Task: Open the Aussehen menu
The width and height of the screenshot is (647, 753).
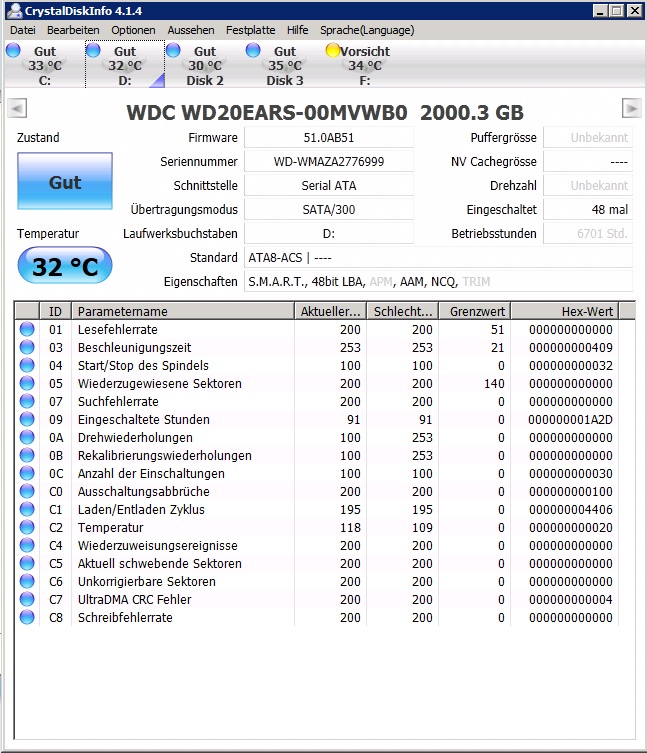Action: click(x=191, y=30)
